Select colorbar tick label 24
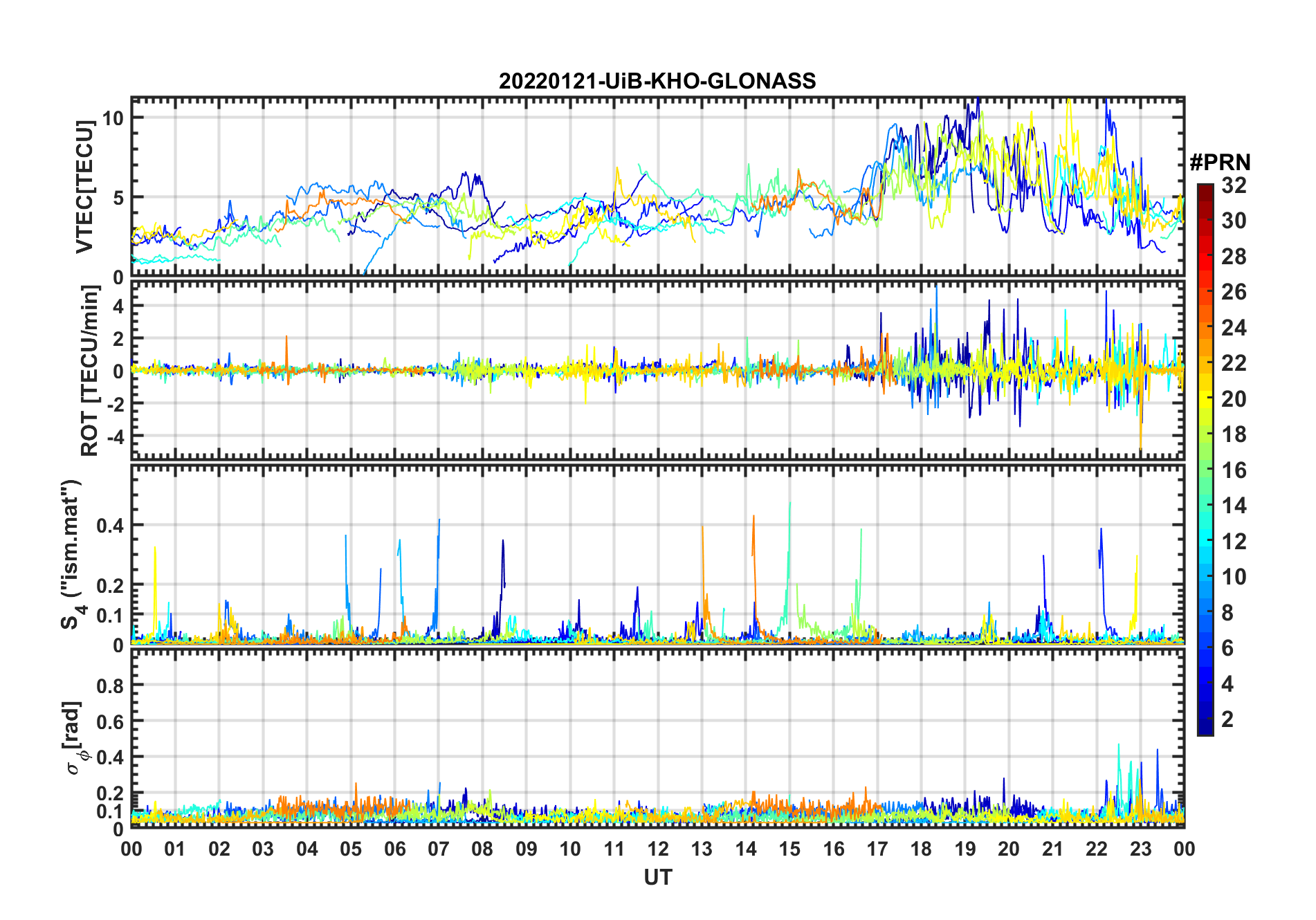Image resolution: width=1316 pixels, height=920 pixels. 1234,327
